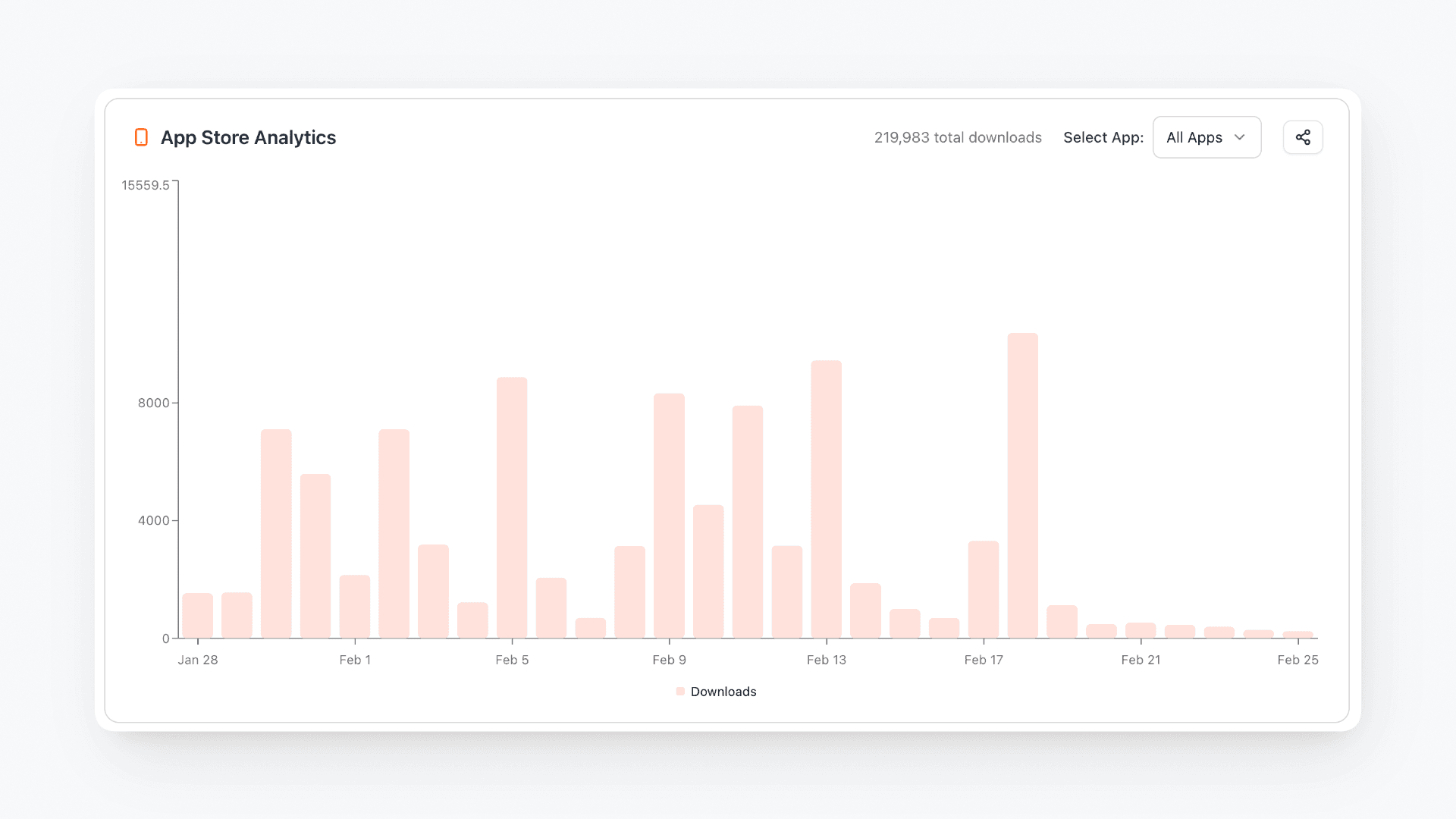Select the tallest download bar near Feb 18
This screenshot has height=819, width=1456.
[x=1022, y=485]
